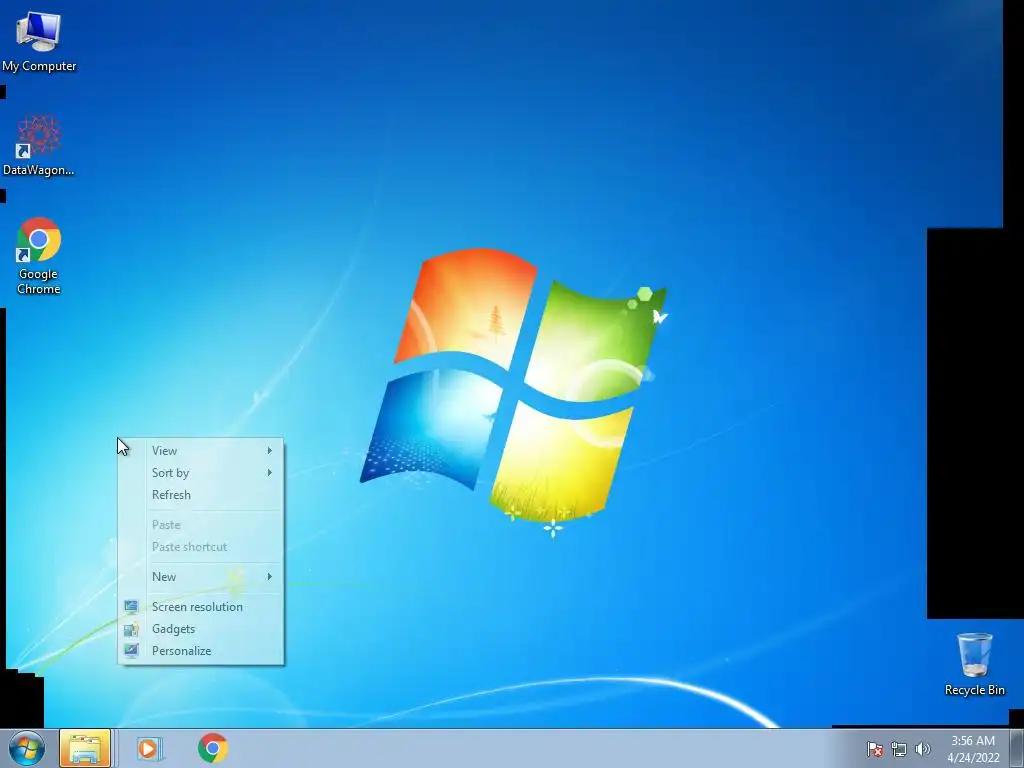Open the View submenu
This screenshot has height=768, width=1024.
click(201, 451)
